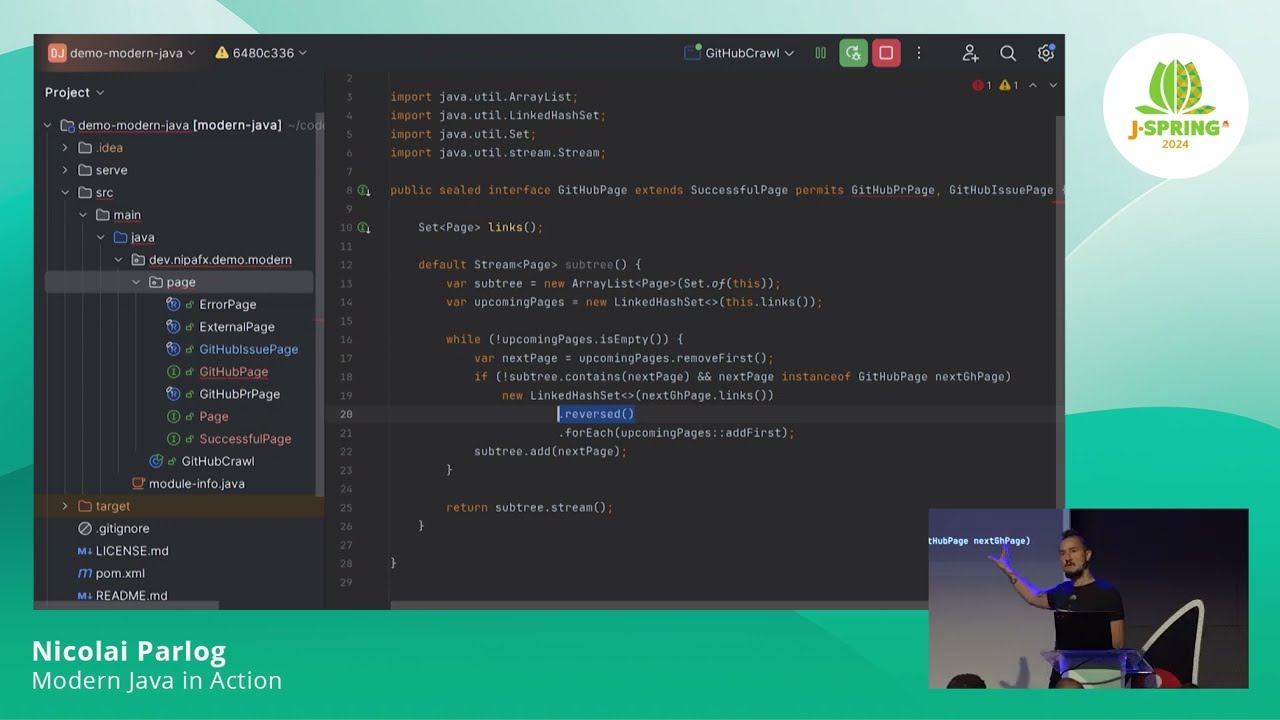Viewport: 1280px width, 720px height.
Task: Jump to previous highlighted problem arrow
Action: click(x=1033, y=86)
